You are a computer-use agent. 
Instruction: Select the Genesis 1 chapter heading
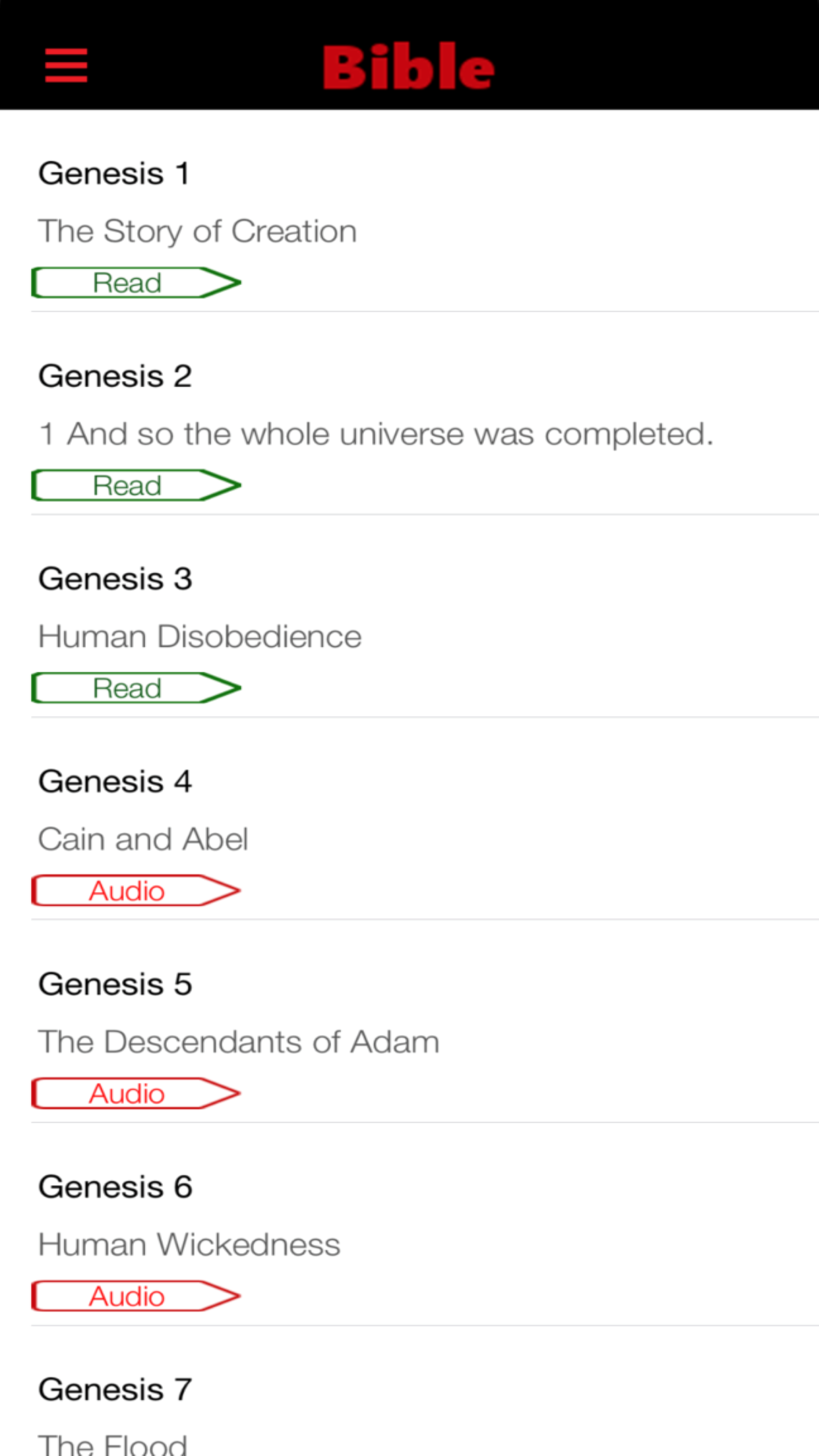click(114, 173)
